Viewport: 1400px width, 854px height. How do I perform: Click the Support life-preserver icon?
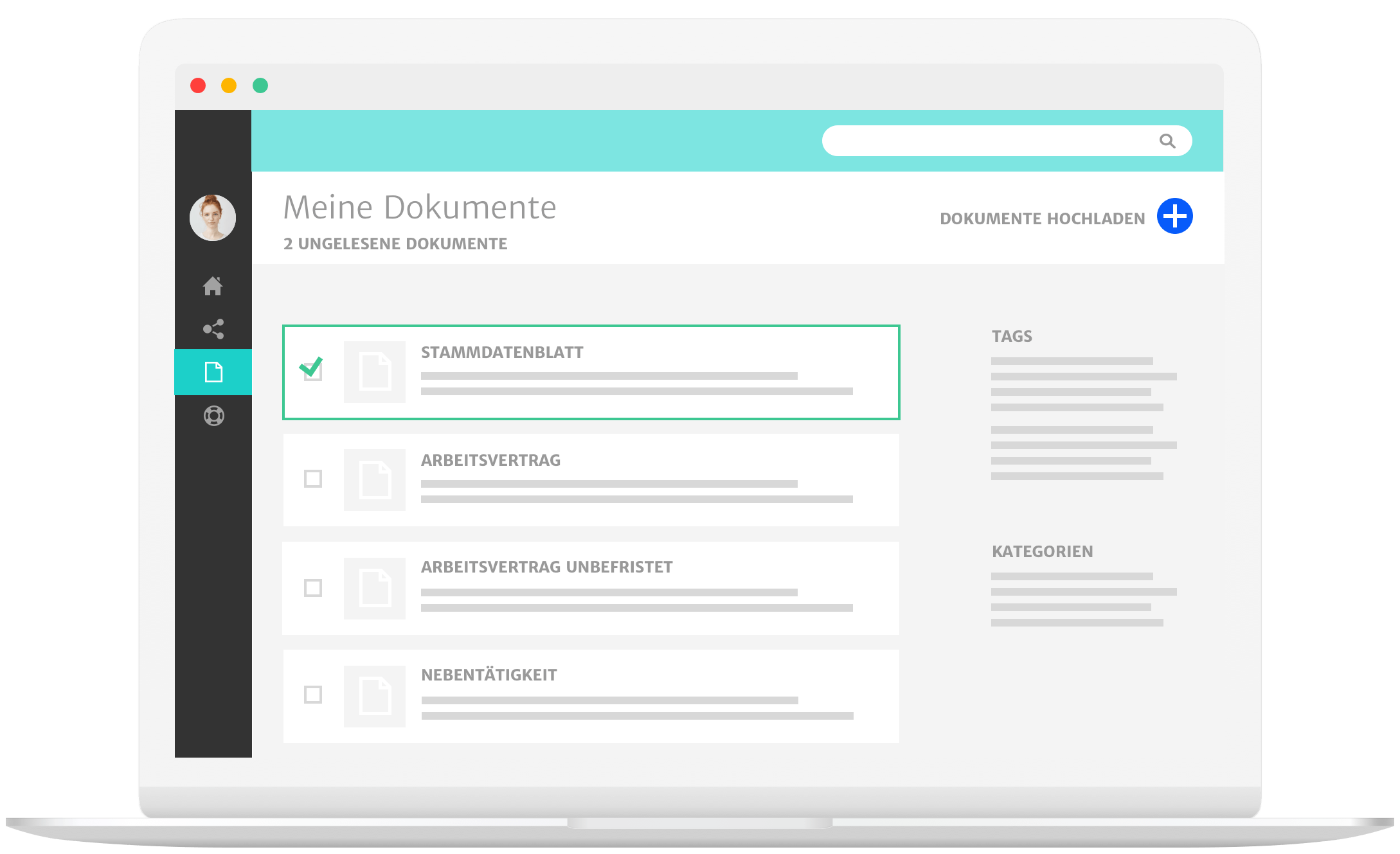click(213, 415)
